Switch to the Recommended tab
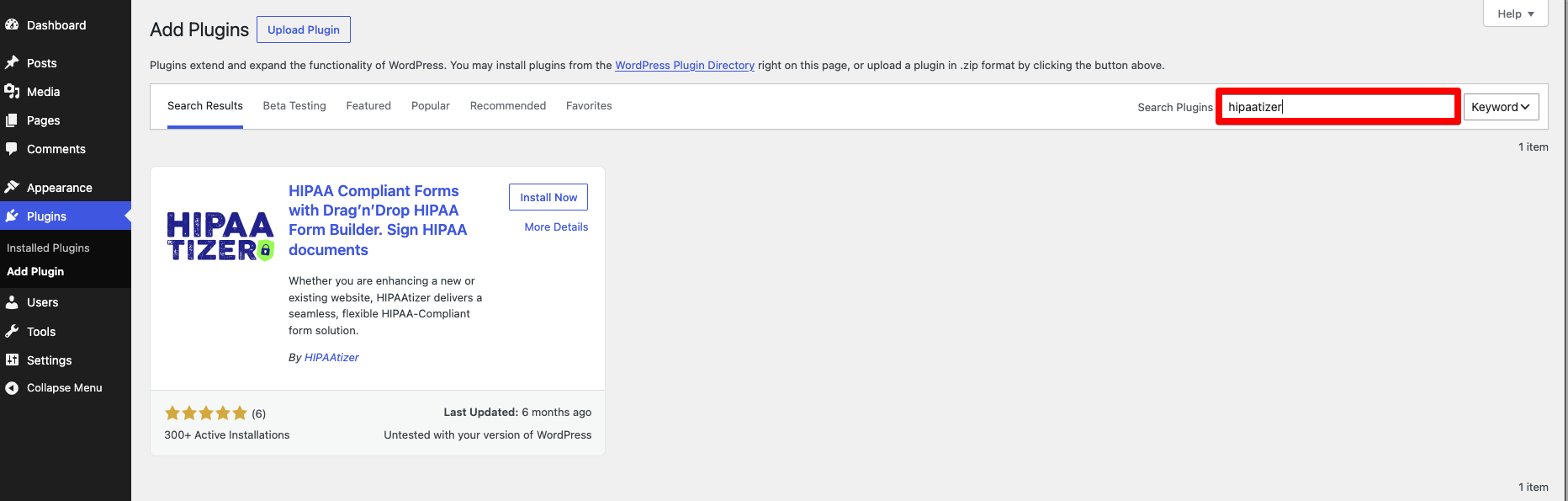1568x501 pixels. [x=508, y=106]
